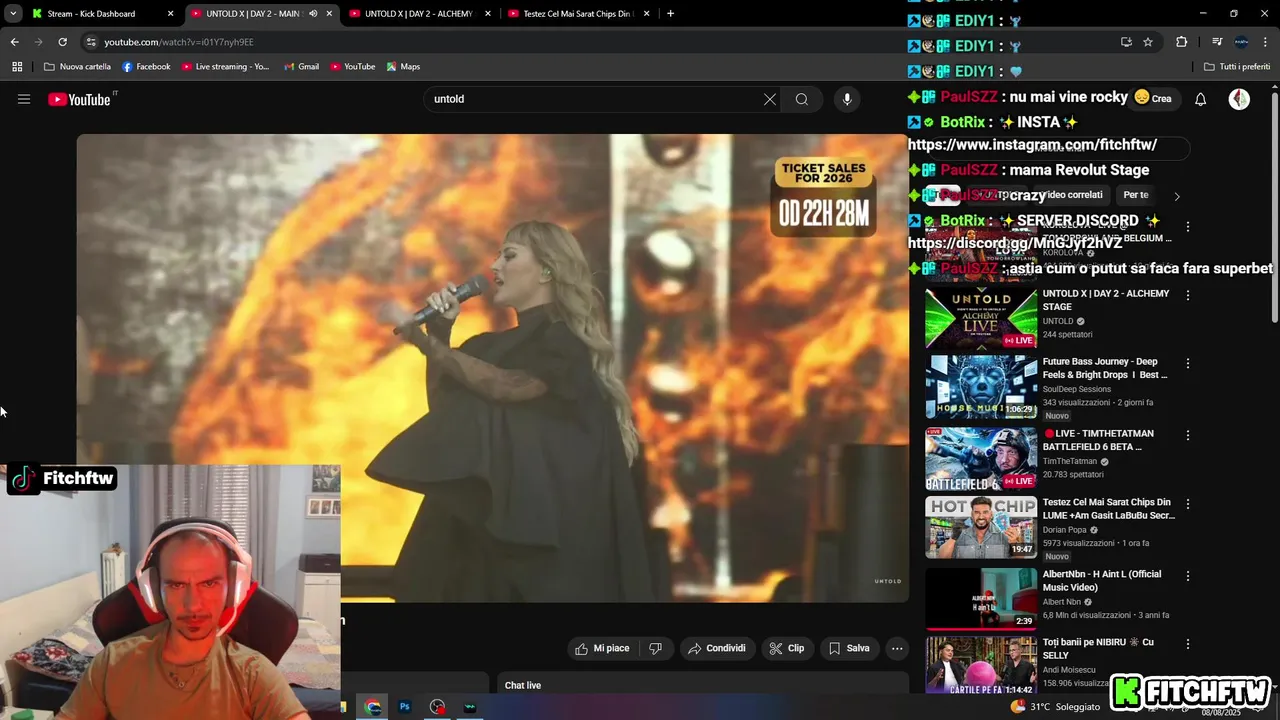Image resolution: width=1280 pixels, height=720 pixels.
Task: Open the Future Bass Journey video thumbnail
Action: pyautogui.click(x=981, y=387)
